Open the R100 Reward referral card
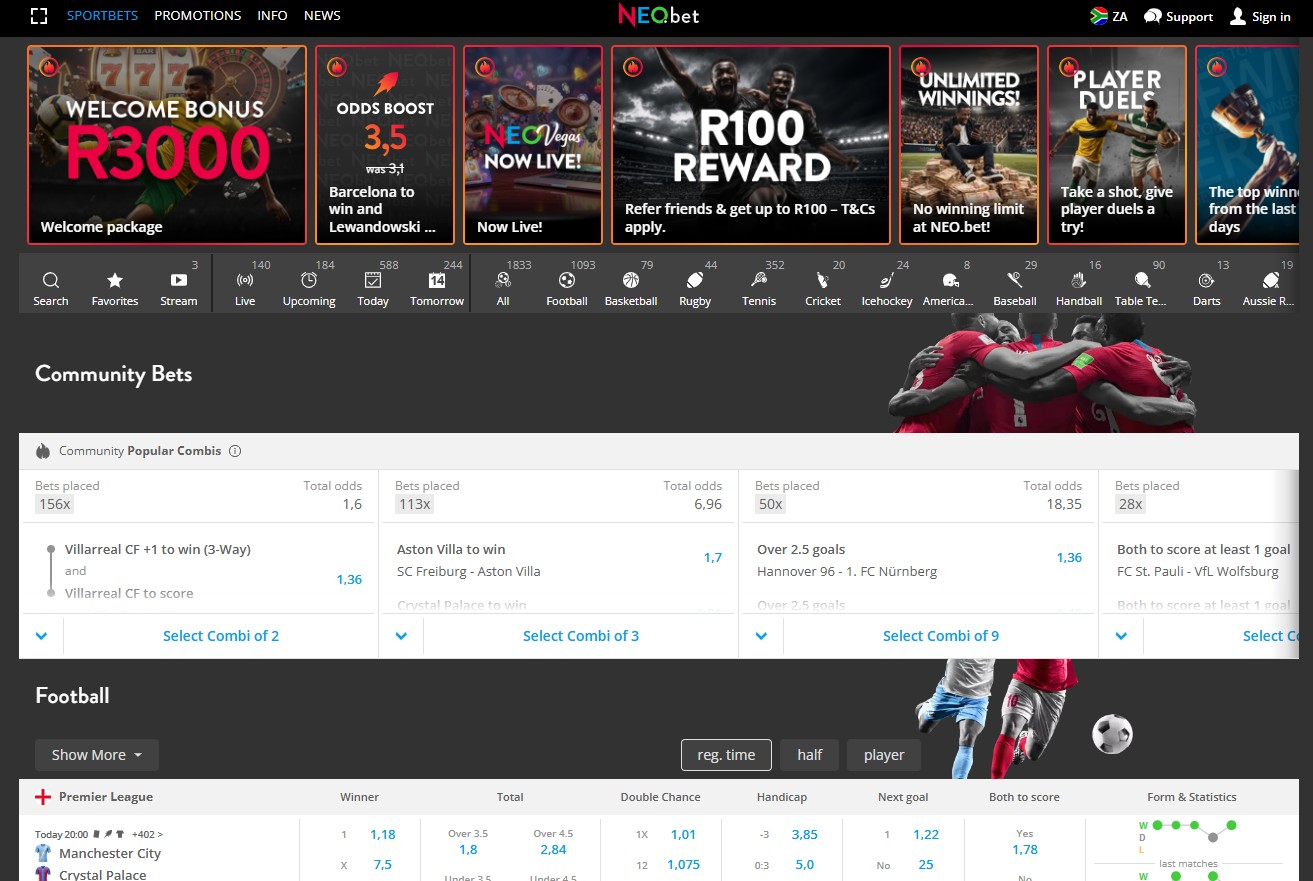The image size is (1313, 881). pyautogui.click(x=751, y=145)
